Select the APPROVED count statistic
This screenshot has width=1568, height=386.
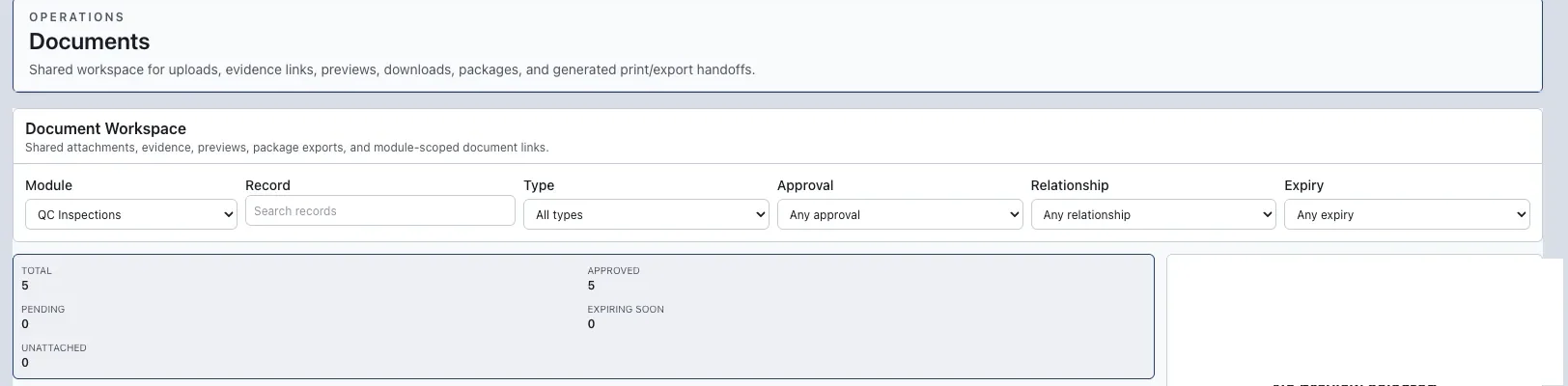tap(613, 278)
